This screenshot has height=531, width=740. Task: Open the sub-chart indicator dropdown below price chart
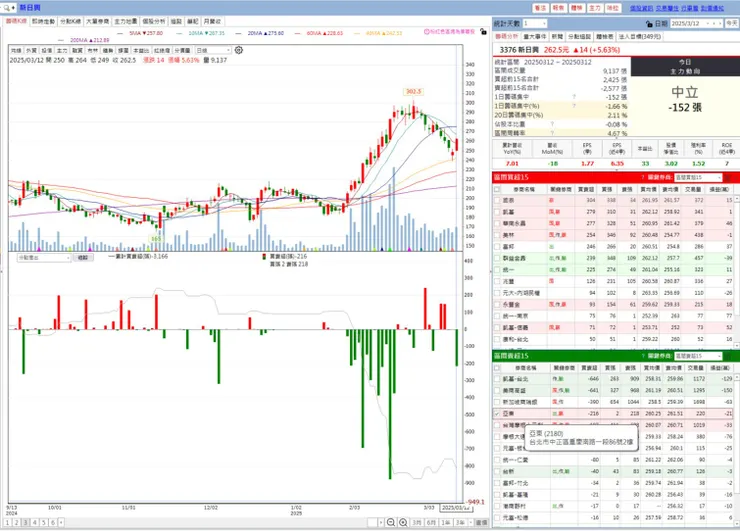(44, 258)
